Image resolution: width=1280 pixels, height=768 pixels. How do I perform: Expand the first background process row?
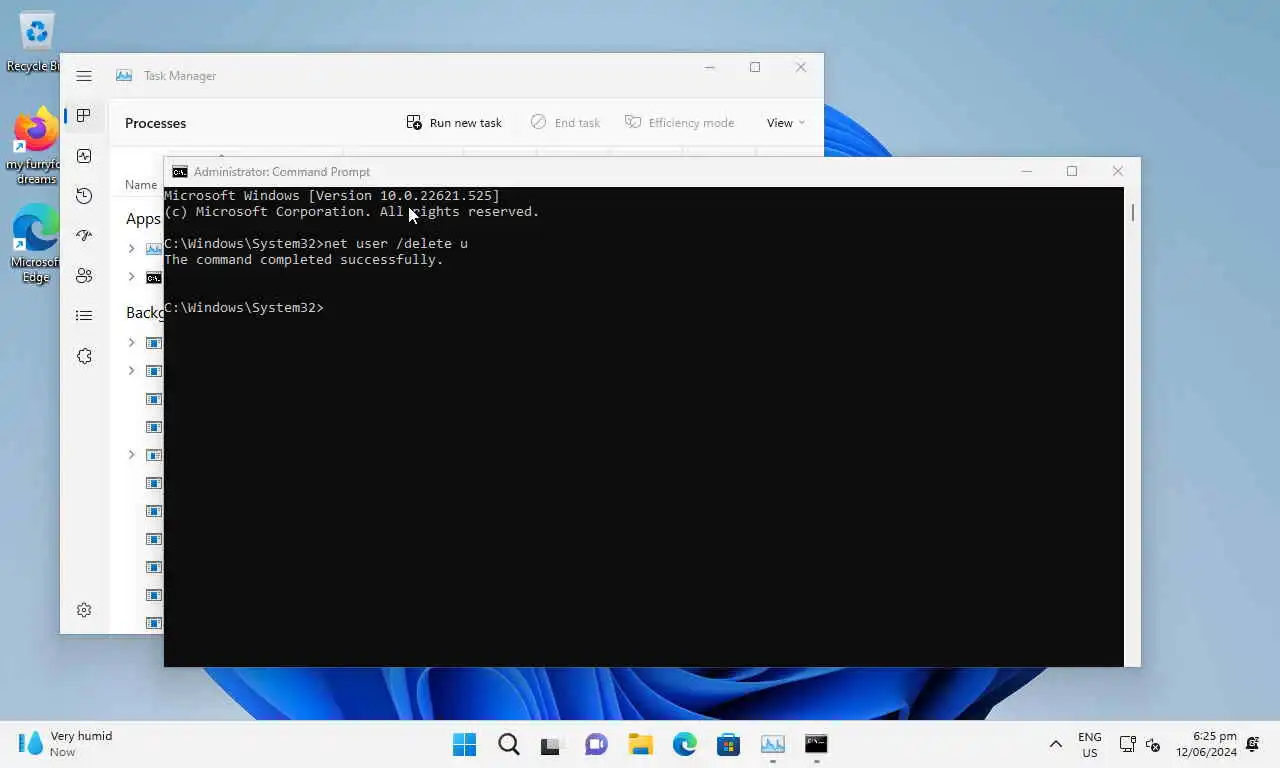point(131,342)
